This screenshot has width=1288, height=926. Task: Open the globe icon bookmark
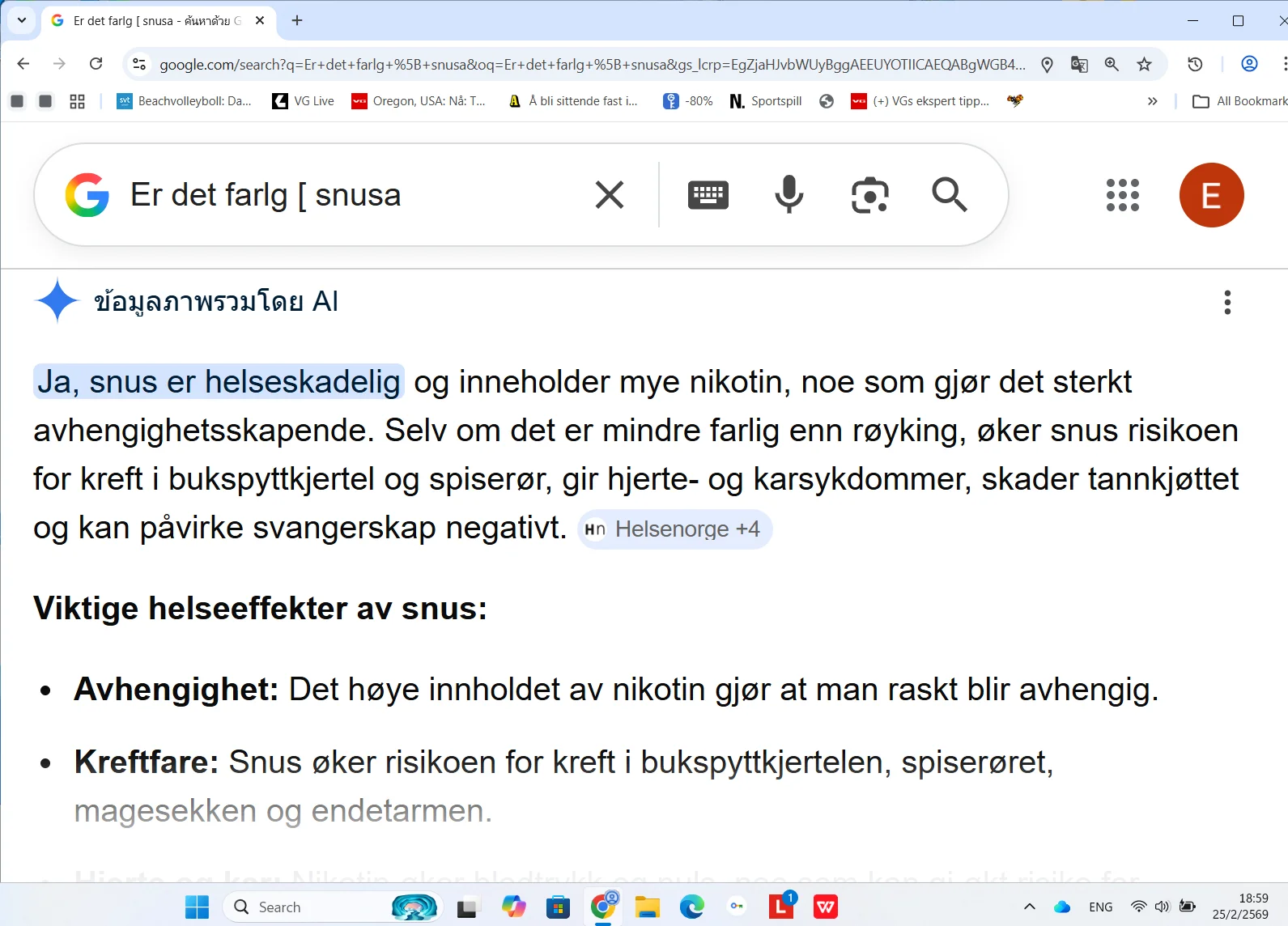827,101
